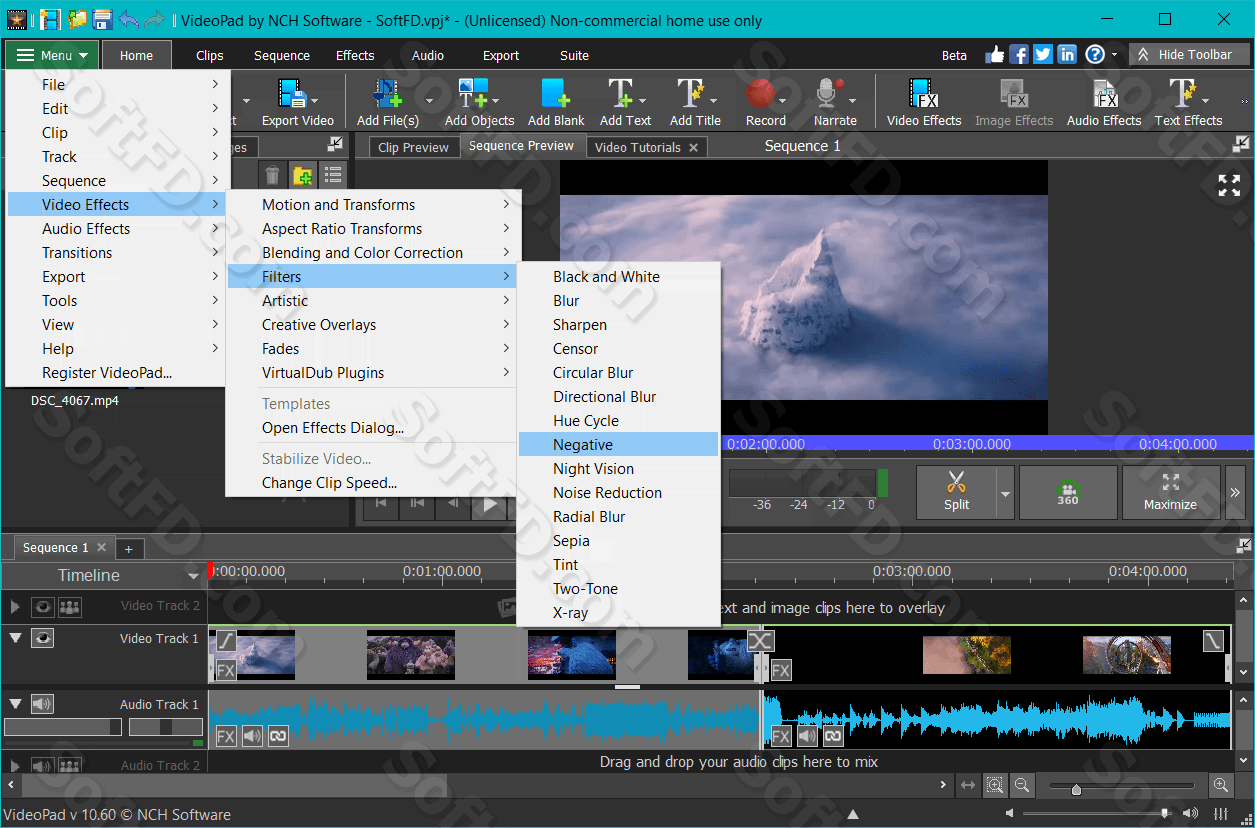Click the fade-in icon on the first video clip
The height and width of the screenshot is (828, 1255).
click(226, 640)
